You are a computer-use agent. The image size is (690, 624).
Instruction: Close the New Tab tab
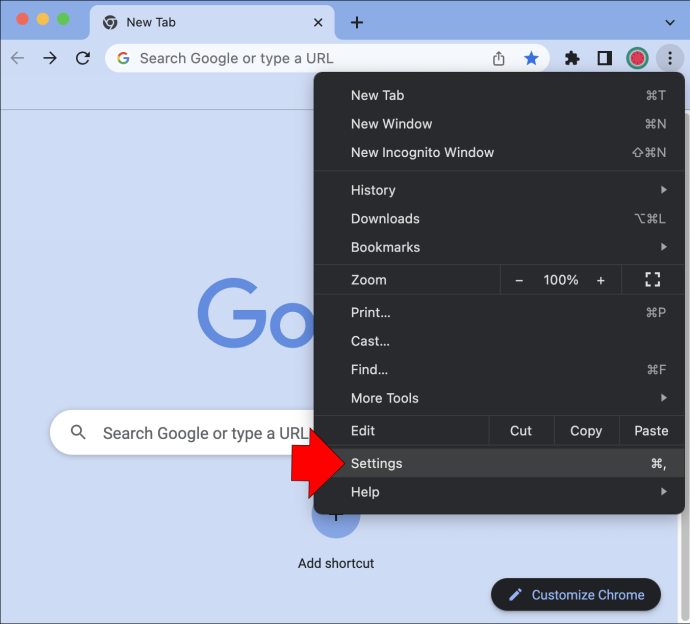(x=318, y=22)
